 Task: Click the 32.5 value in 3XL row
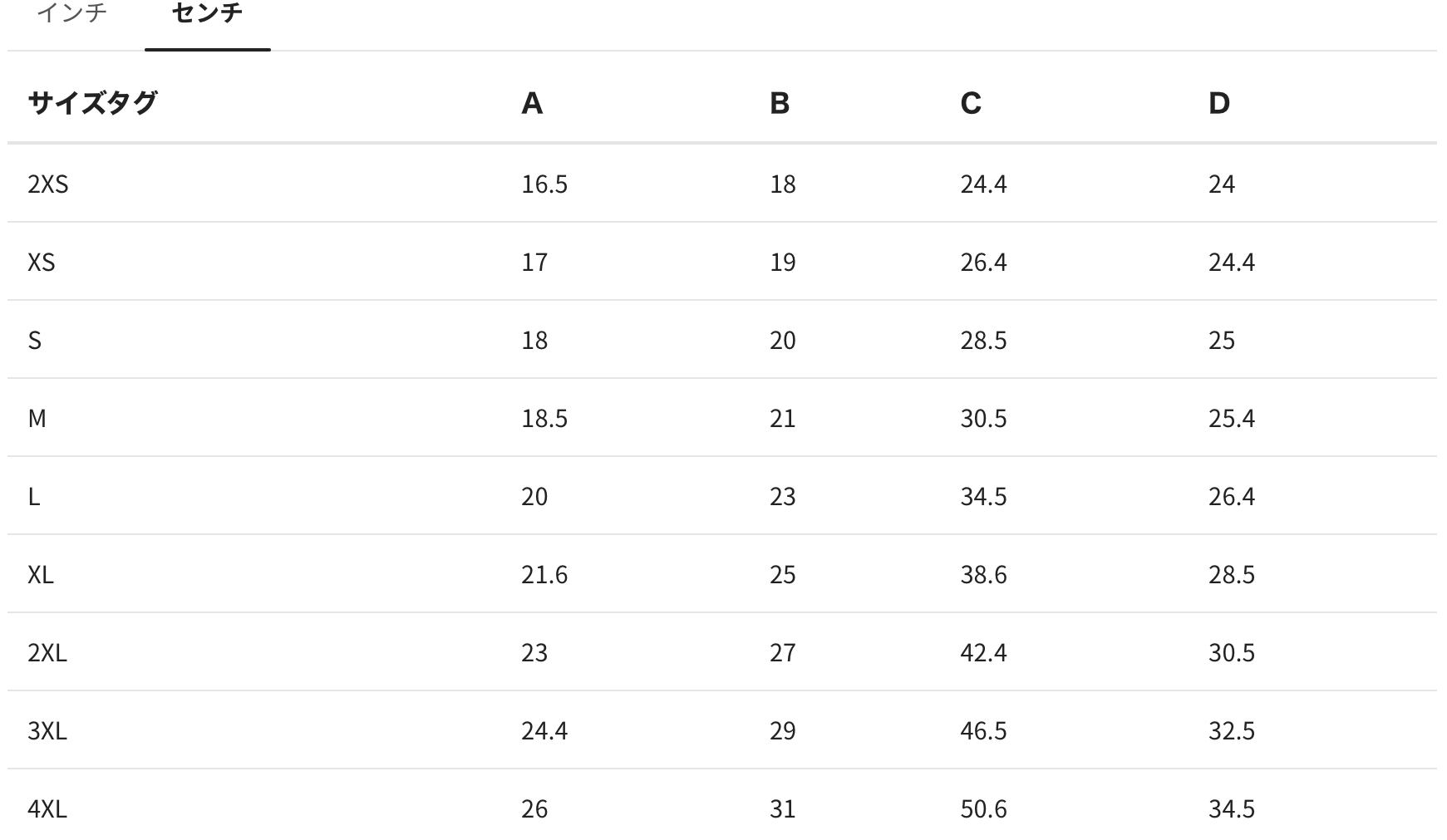pyautogui.click(x=1232, y=730)
